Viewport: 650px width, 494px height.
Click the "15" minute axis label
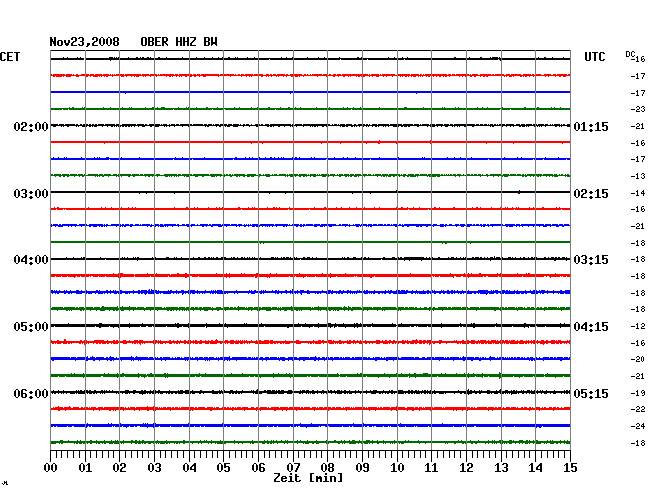point(570,468)
